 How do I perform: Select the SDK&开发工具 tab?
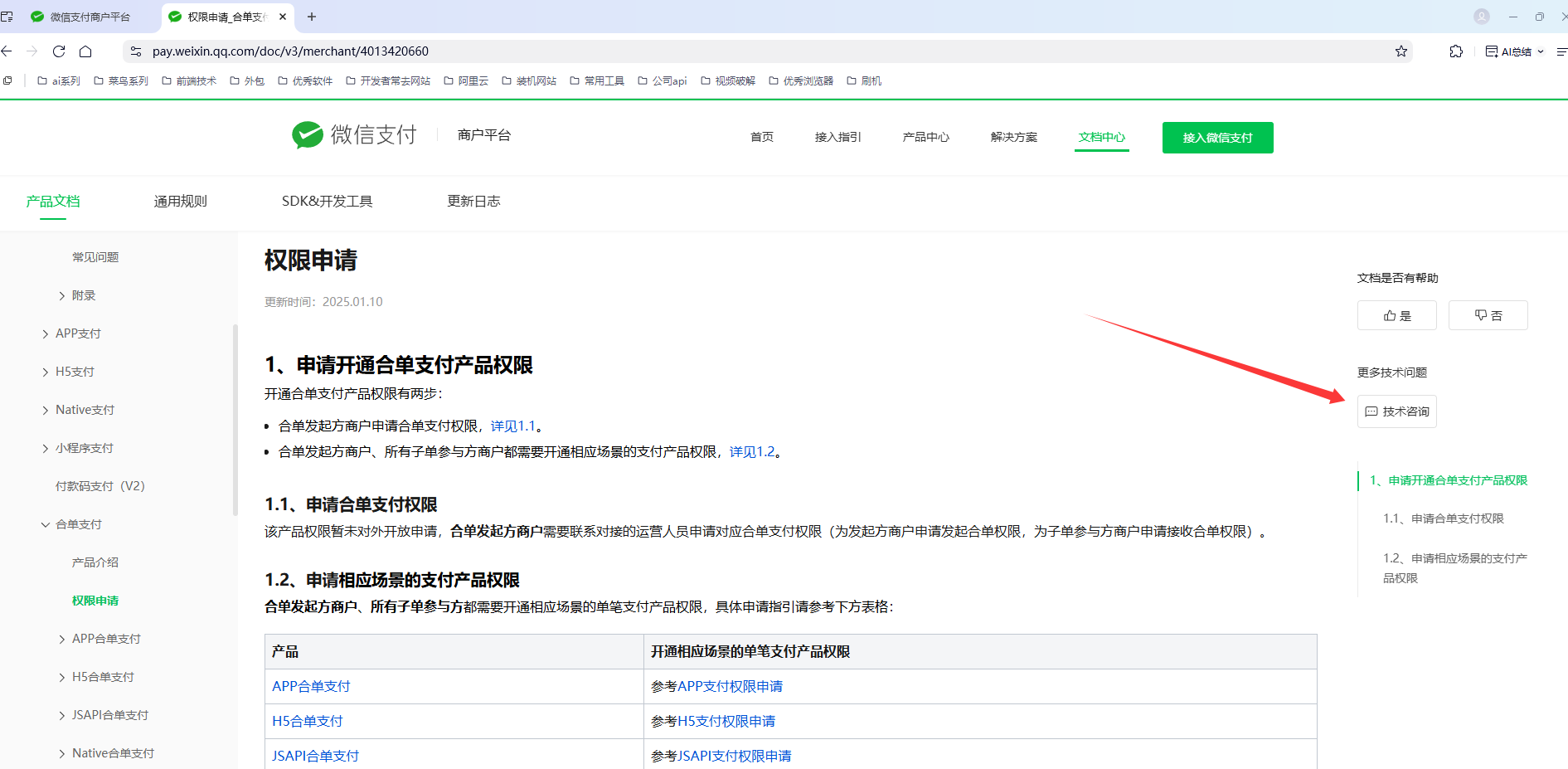(328, 201)
